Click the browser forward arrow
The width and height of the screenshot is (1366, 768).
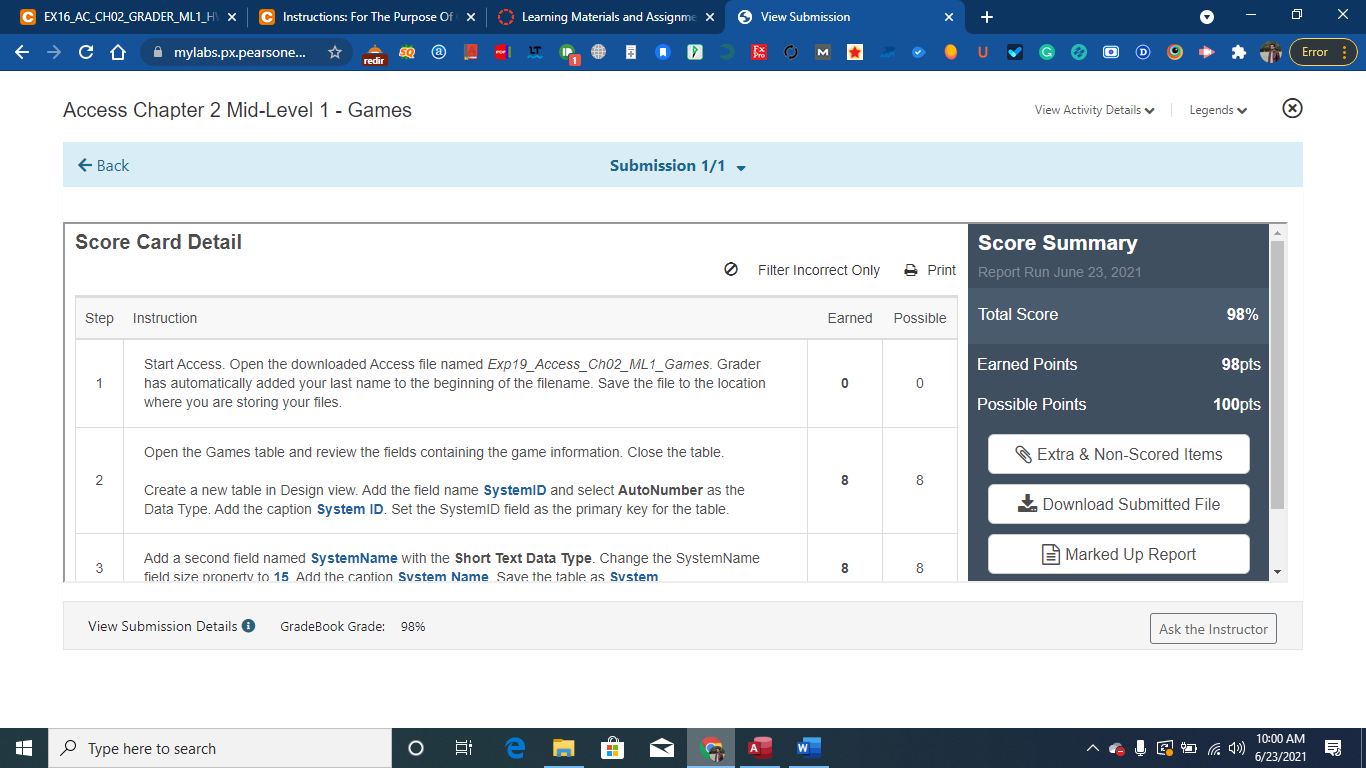pyautogui.click(x=54, y=52)
